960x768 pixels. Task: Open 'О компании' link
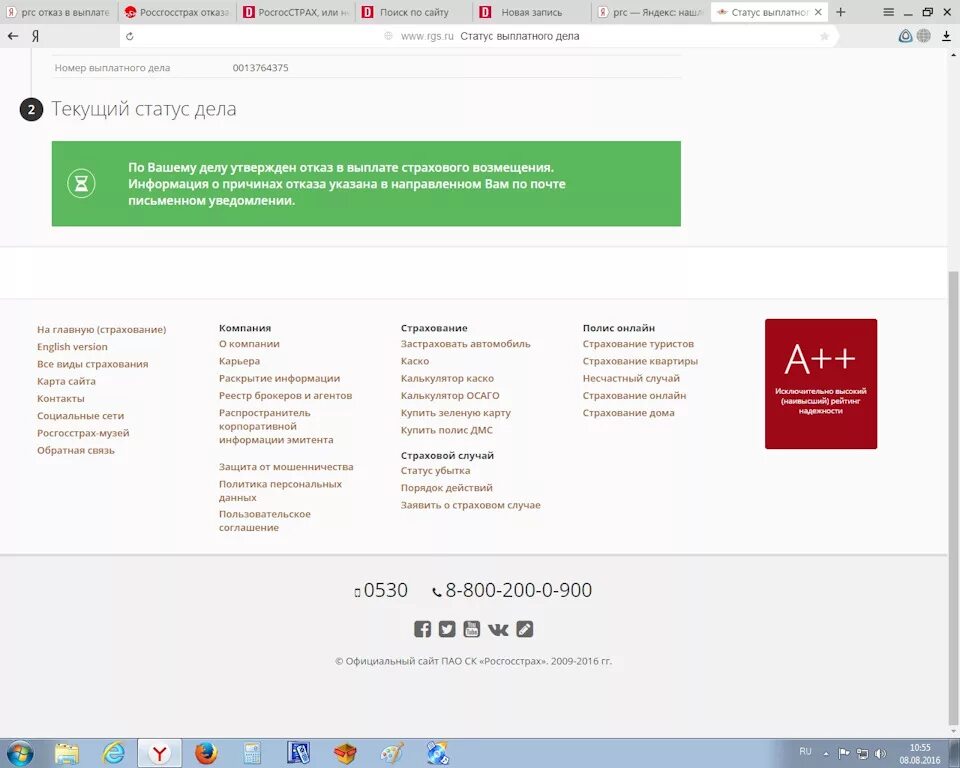coord(249,344)
